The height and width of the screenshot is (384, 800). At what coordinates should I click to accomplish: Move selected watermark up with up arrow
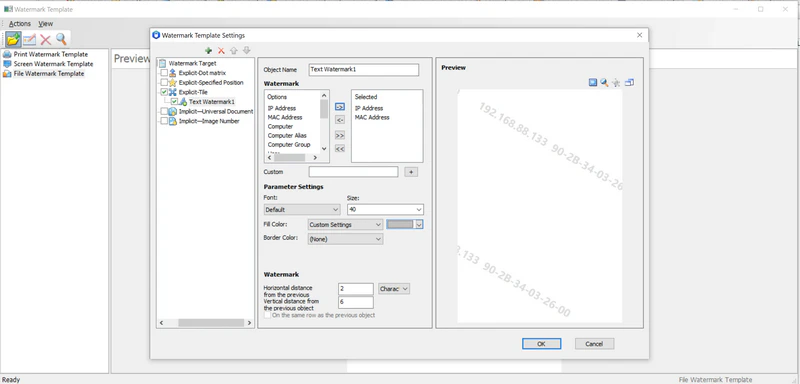tap(234, 50)
